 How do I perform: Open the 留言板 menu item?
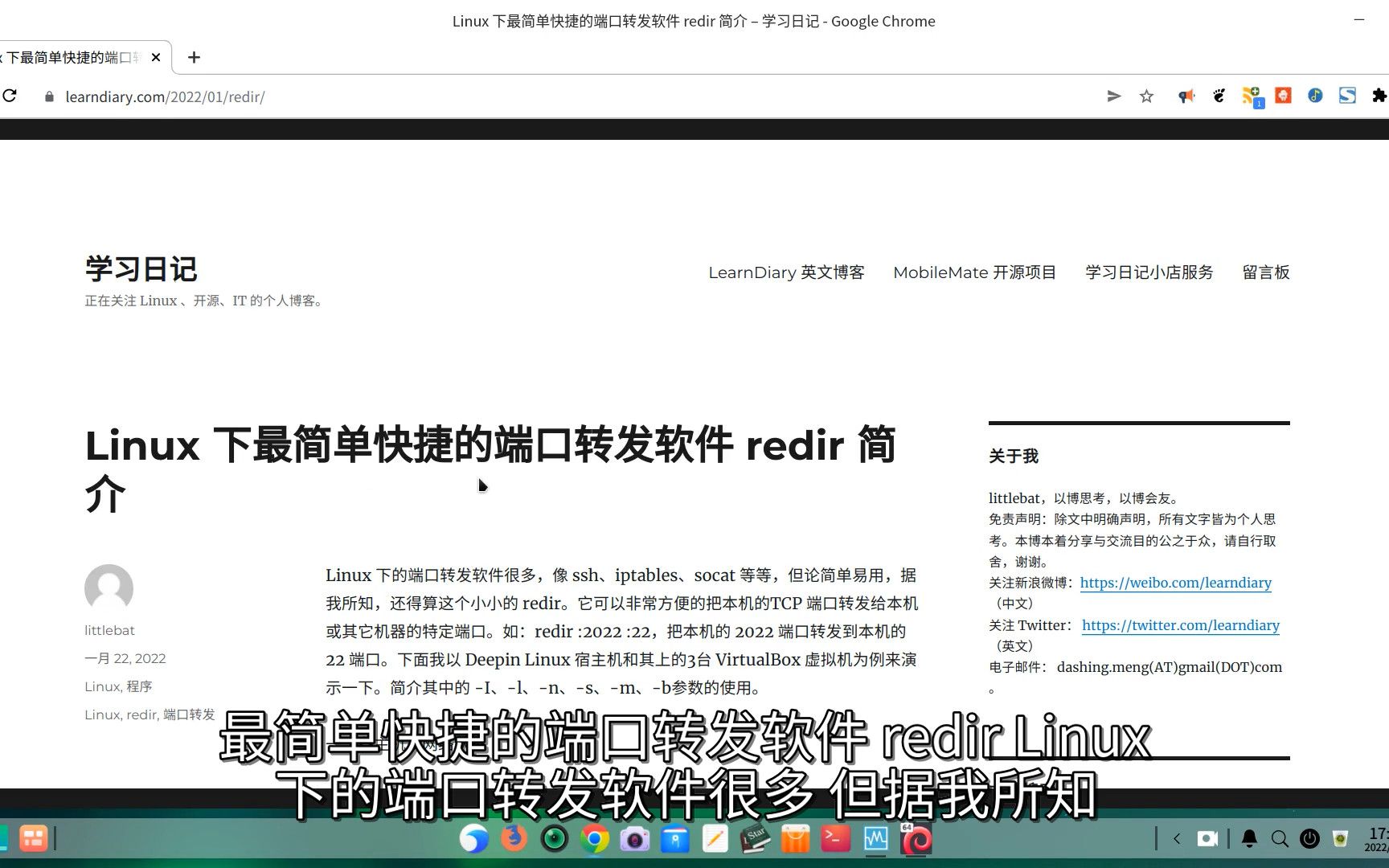click(x=1265, y=272)
